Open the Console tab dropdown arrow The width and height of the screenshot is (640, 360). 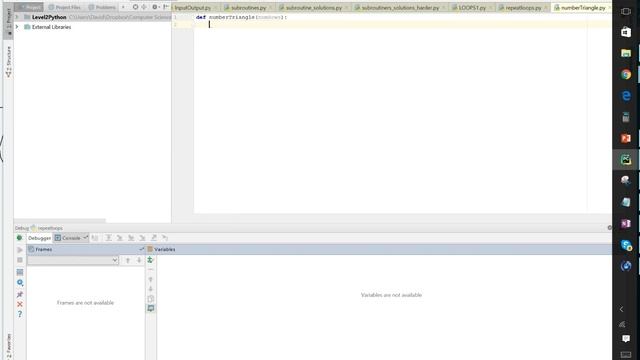[85, 238]
